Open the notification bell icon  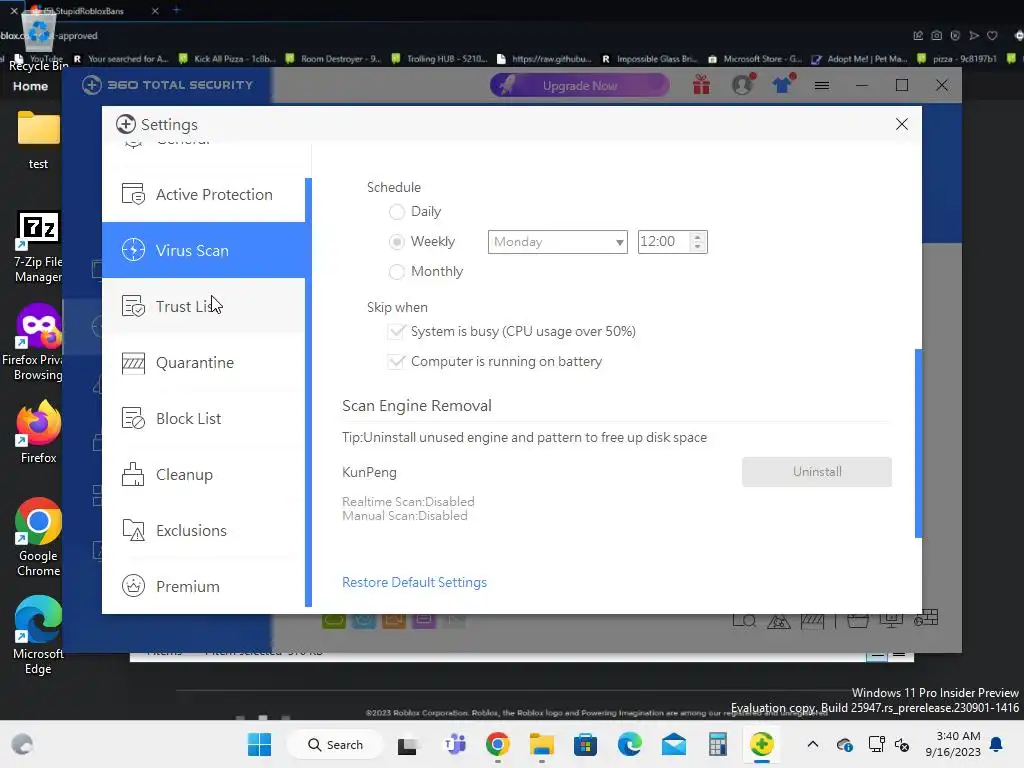point(997,744)
